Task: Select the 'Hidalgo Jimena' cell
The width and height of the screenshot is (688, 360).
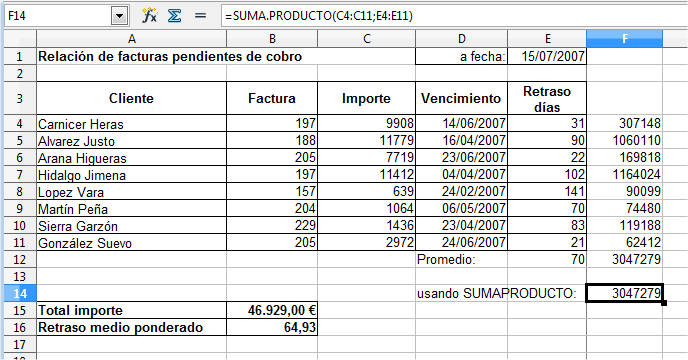Action: [x=132, y=175]
